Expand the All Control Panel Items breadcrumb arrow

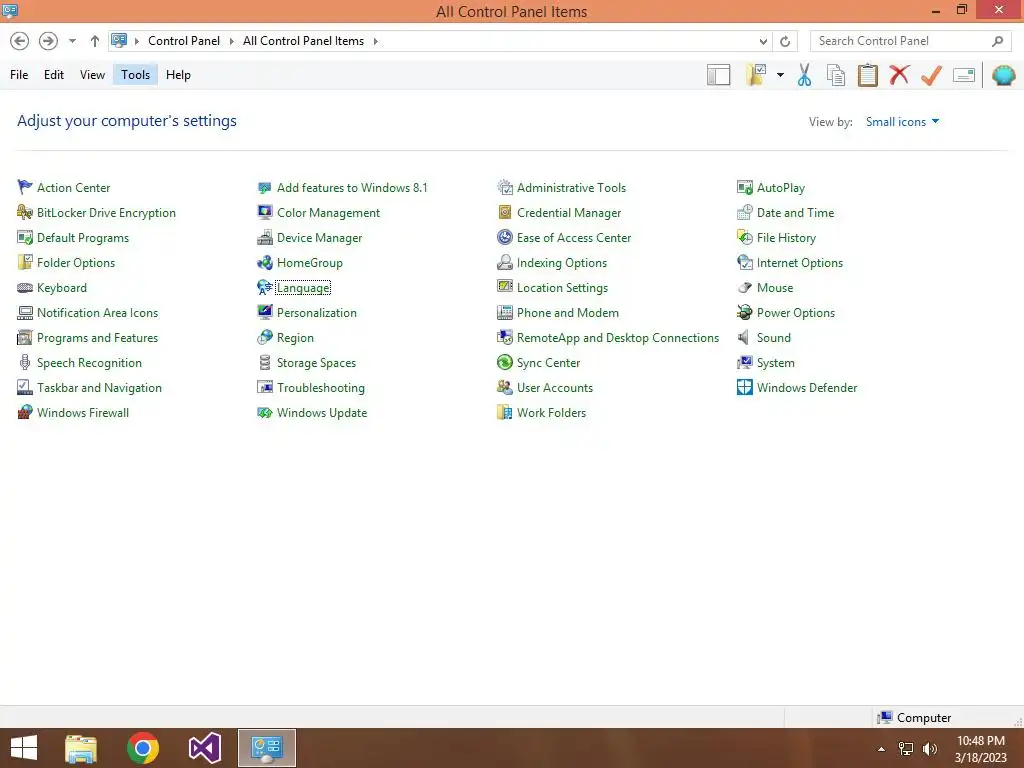coord(376,41)
